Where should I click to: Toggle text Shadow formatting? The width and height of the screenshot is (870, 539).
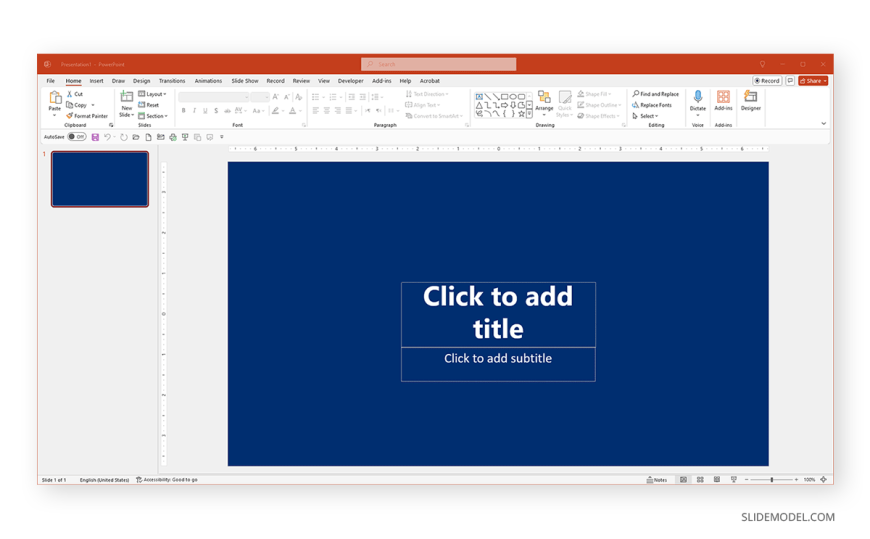(x=216, y=111)
